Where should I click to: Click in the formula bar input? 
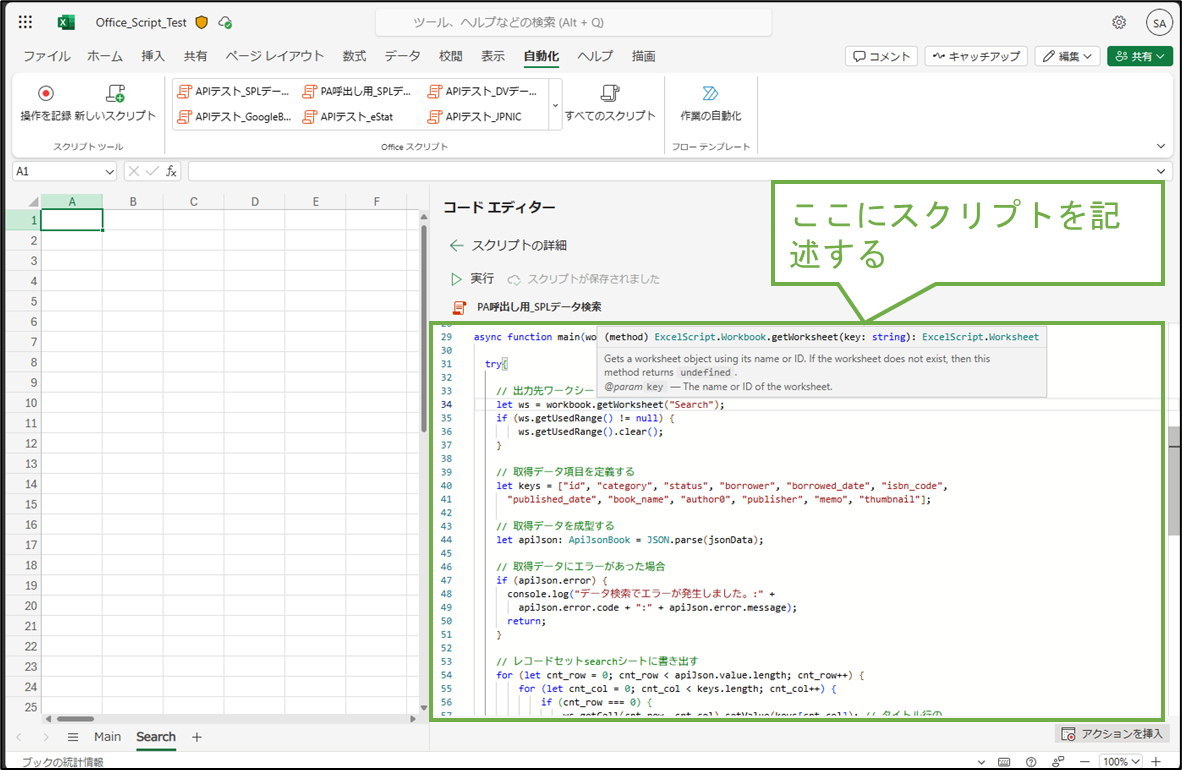[671, 171]
